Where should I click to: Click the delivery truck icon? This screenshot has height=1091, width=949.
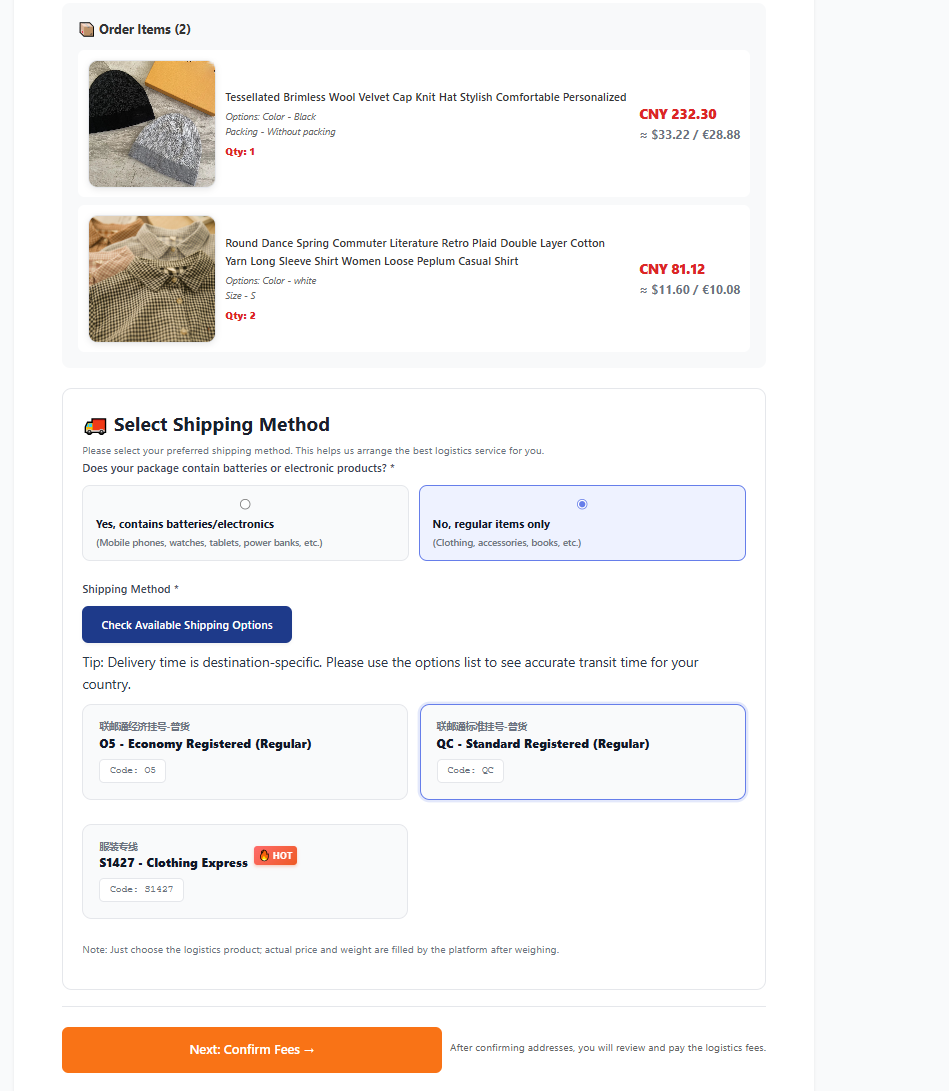95,425
